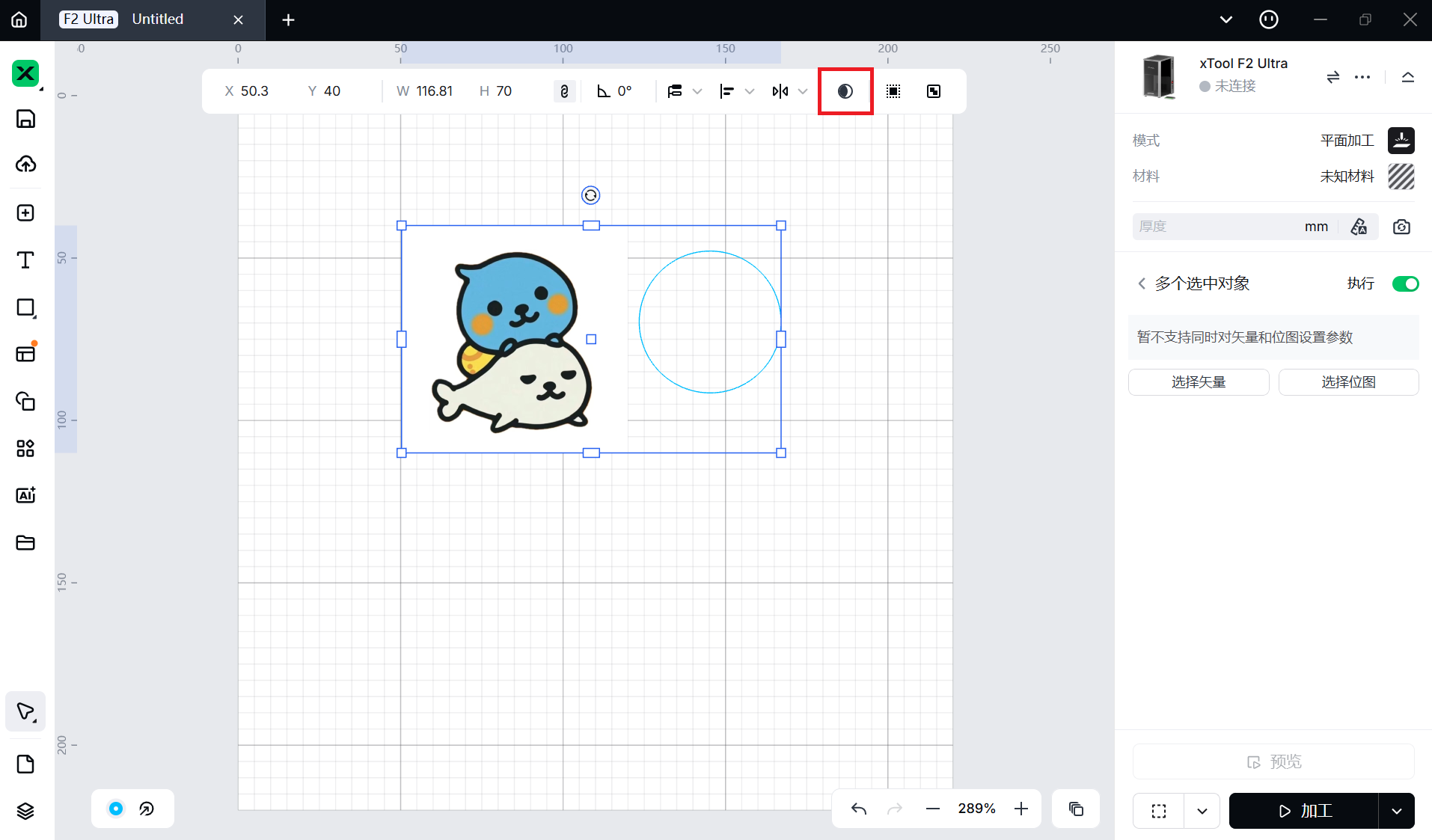Click the 选择矢量 button

[x=1198, y=382]
